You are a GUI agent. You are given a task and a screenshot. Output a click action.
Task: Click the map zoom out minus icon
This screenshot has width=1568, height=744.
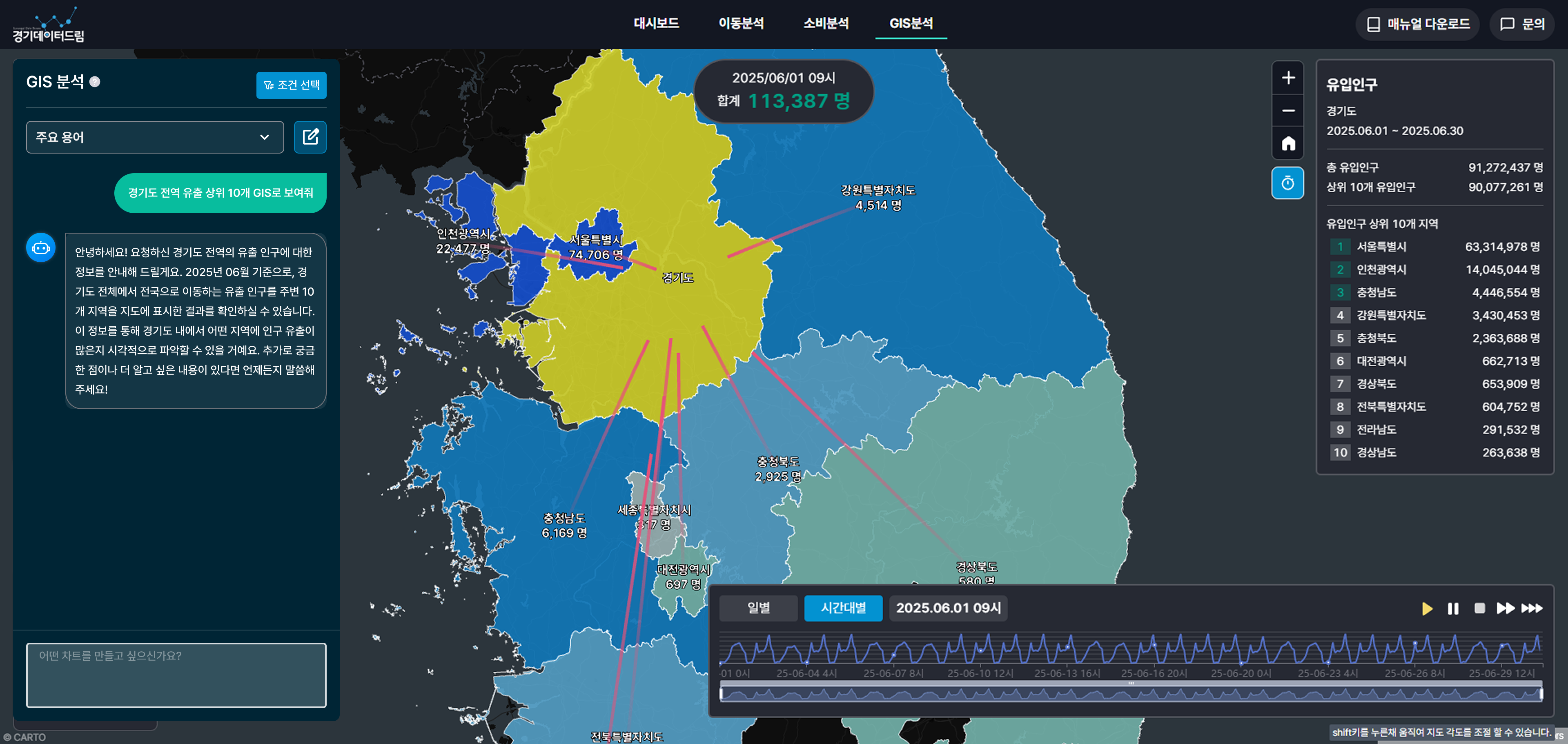1288,111
